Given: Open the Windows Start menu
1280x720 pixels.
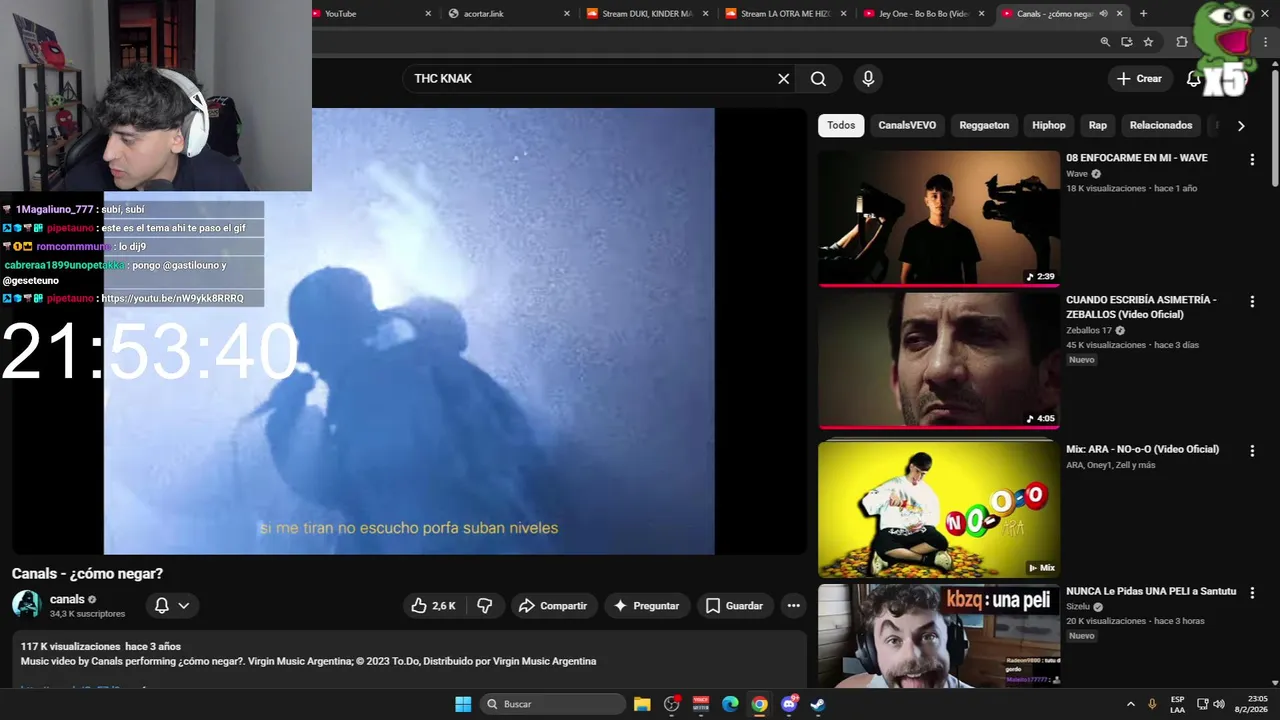Looking at the screenshot, I should click(463, 704).
